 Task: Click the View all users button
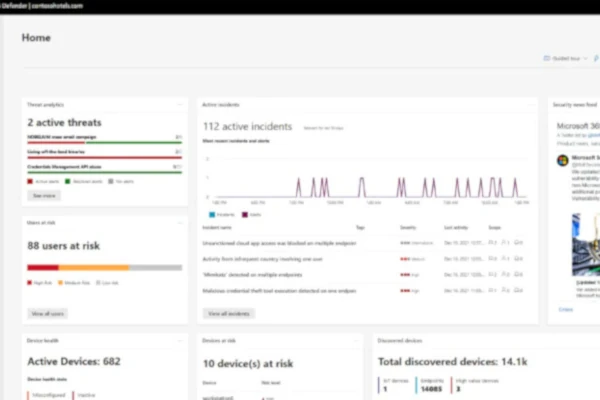[x=47, y=313]
